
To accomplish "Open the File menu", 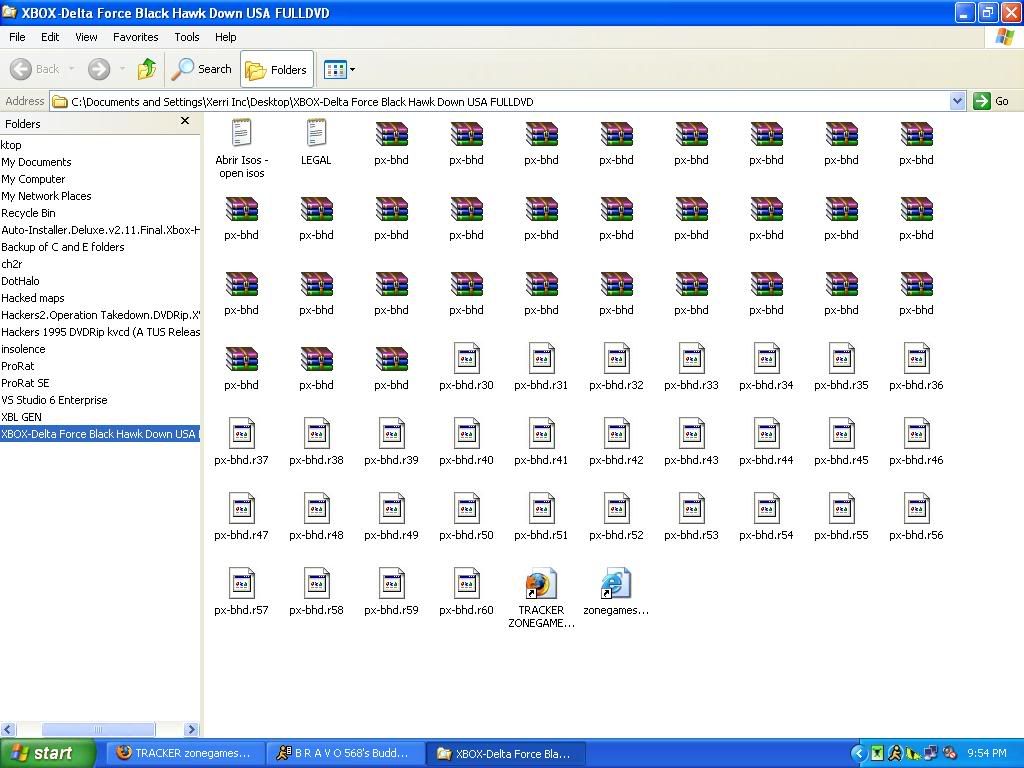I will click(x=17, y=37).
